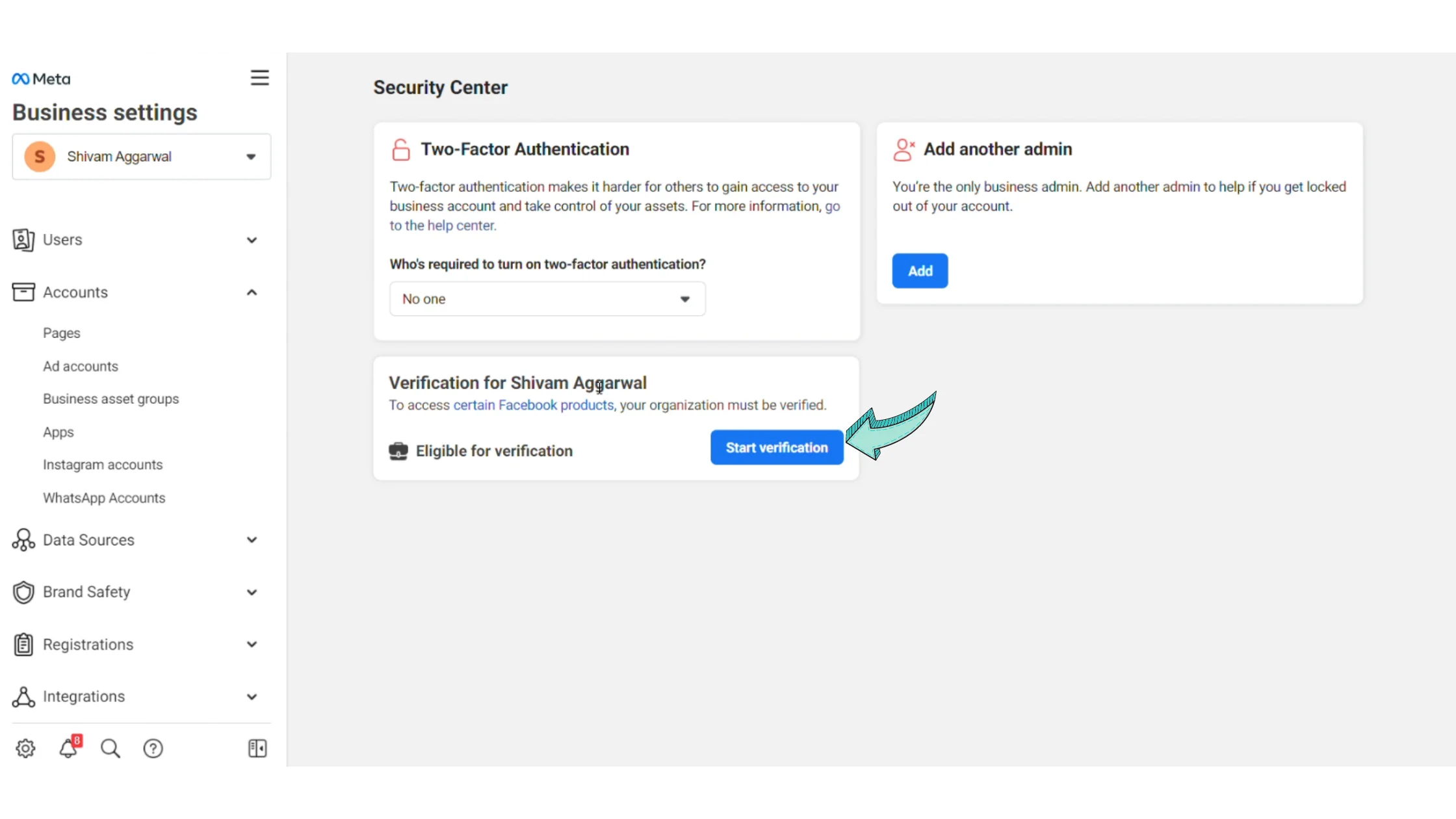1456x819 pixels.
Task: Go to WhatsApp Accounts
Action: click(x=104, y=498)
